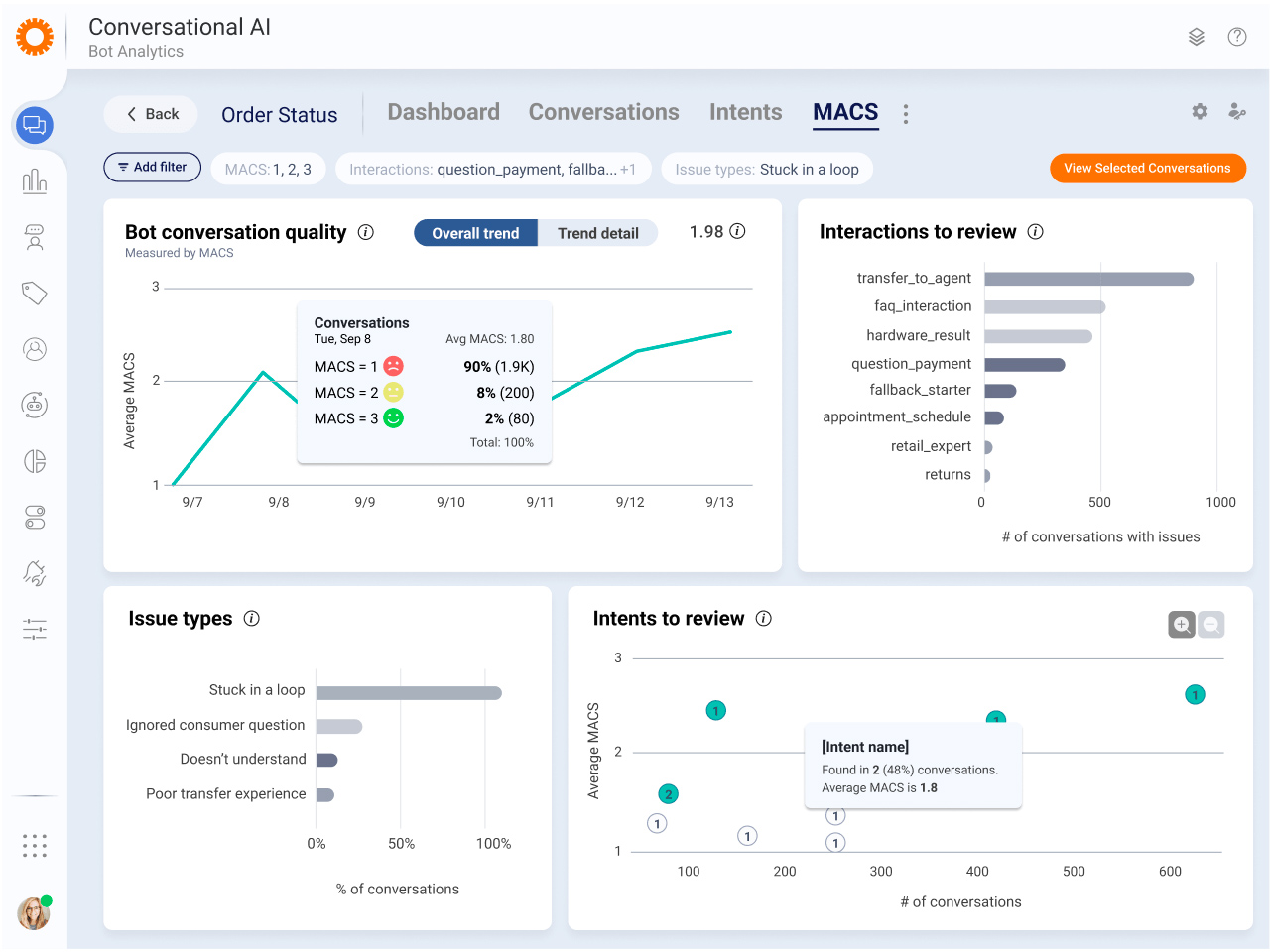
Task: Switch to Overall trend view
Action: tap(475, 233)
